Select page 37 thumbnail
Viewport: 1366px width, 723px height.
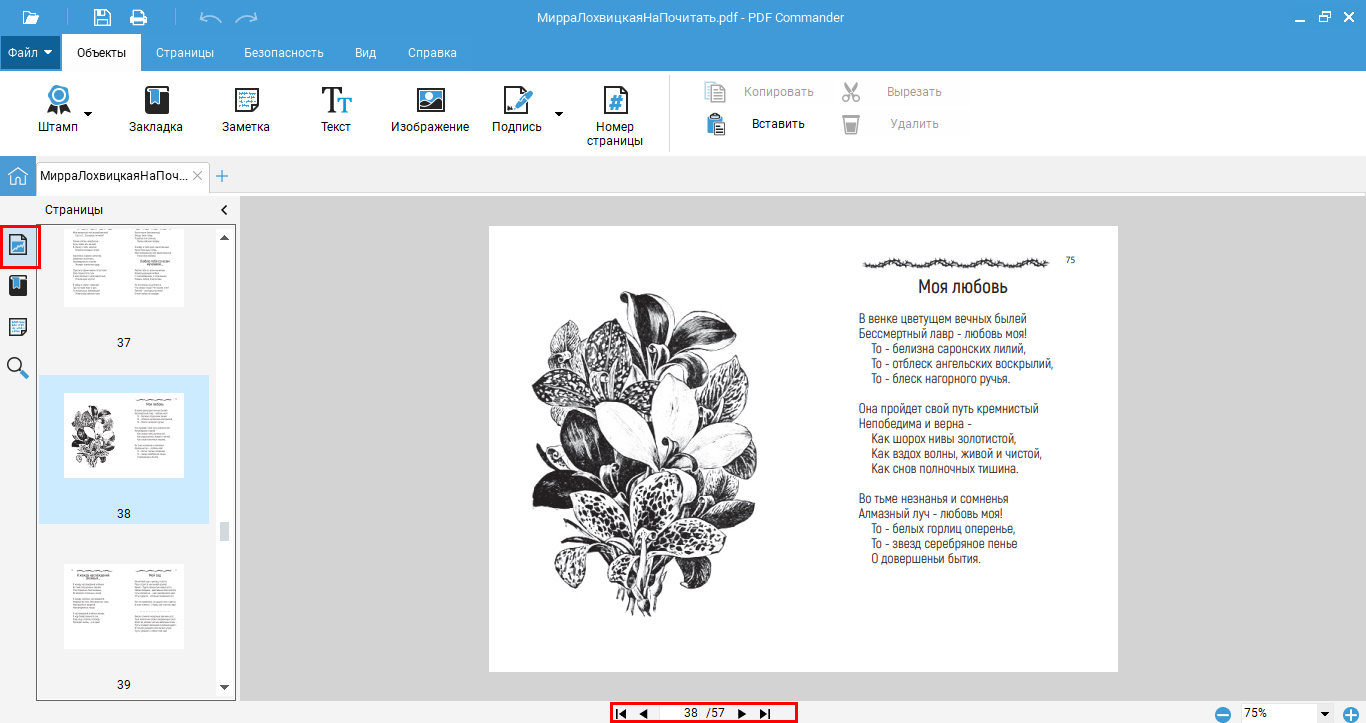coord(124,268)
